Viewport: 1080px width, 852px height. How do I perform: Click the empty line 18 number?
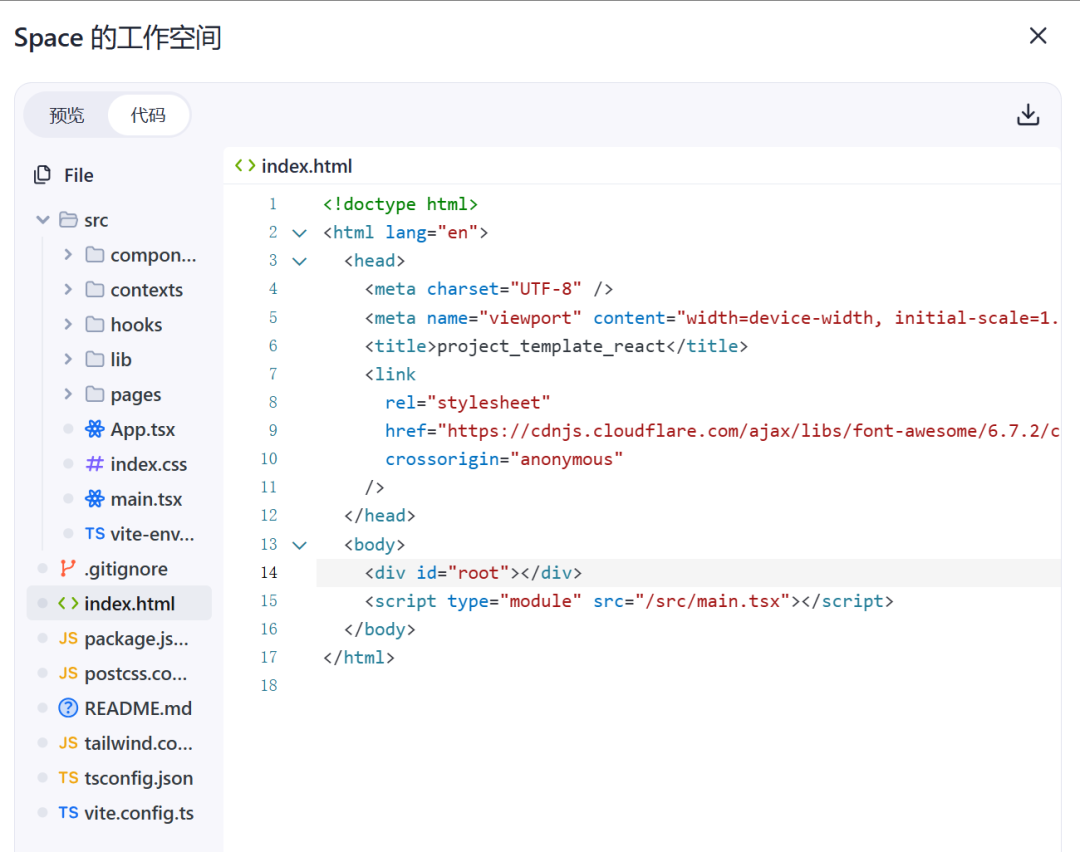(x=269, y=685)
